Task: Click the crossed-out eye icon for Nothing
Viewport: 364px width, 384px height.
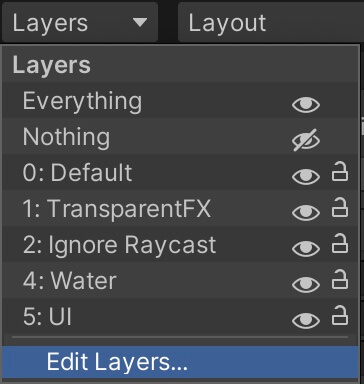Action: click(306, 140)
